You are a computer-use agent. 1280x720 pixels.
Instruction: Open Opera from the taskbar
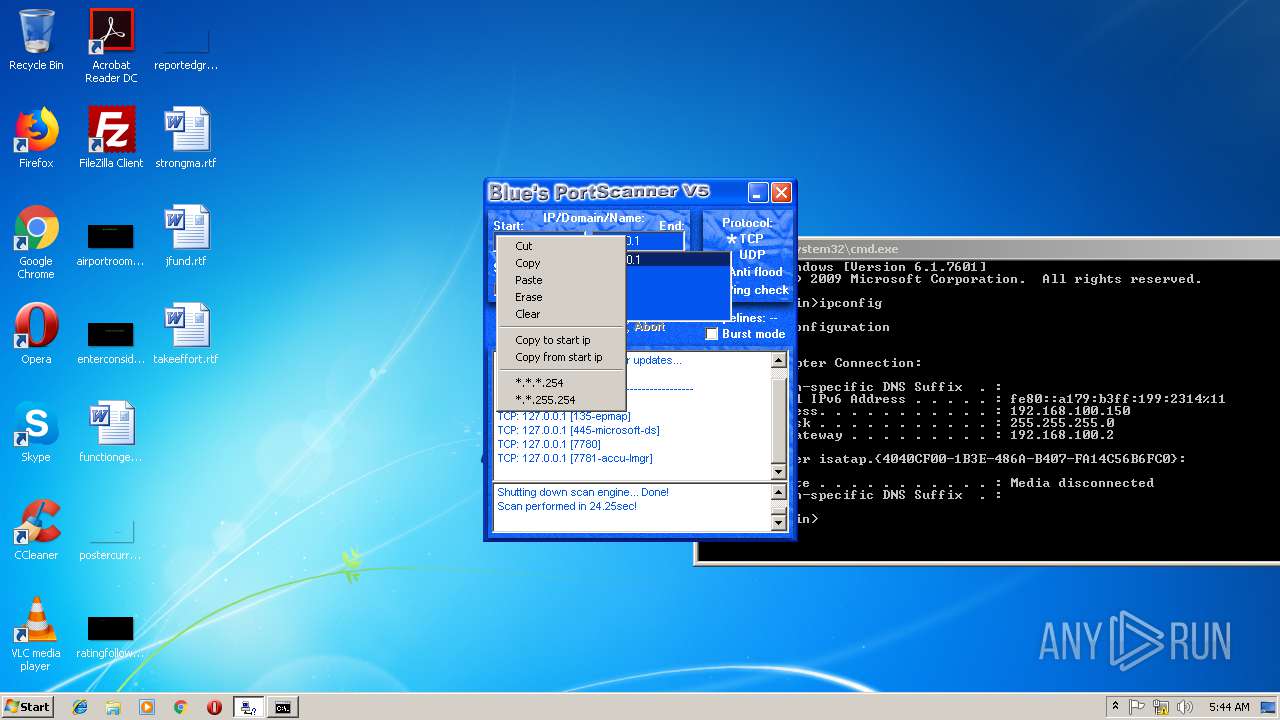click(214, 707)
